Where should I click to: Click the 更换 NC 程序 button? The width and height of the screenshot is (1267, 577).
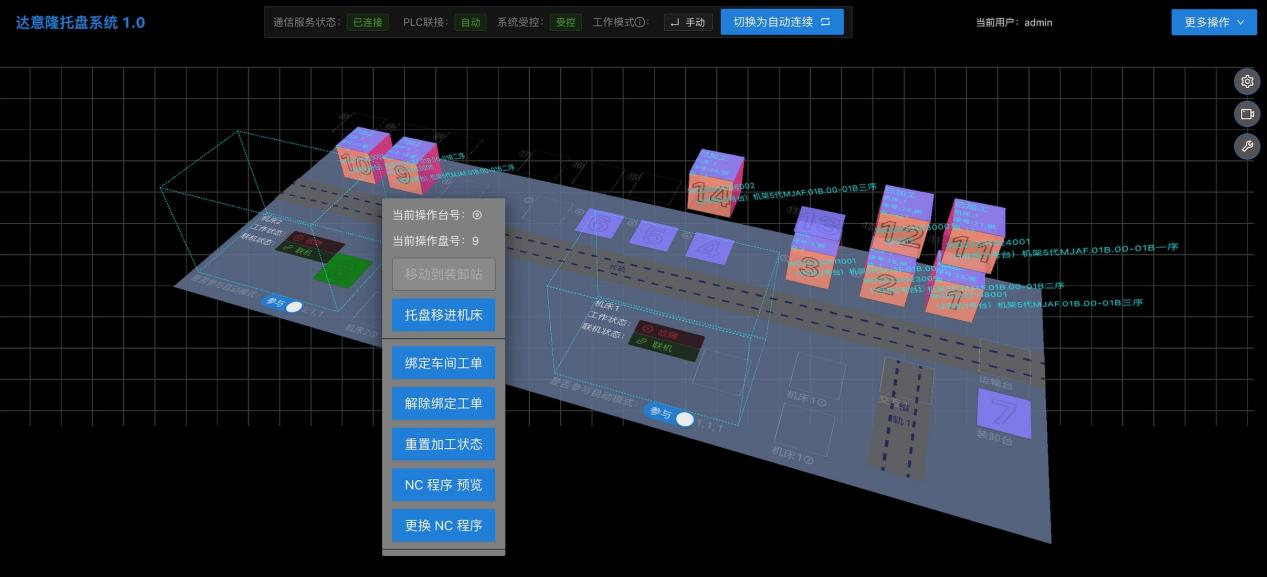pyautogui.click(x=443, y=525)
